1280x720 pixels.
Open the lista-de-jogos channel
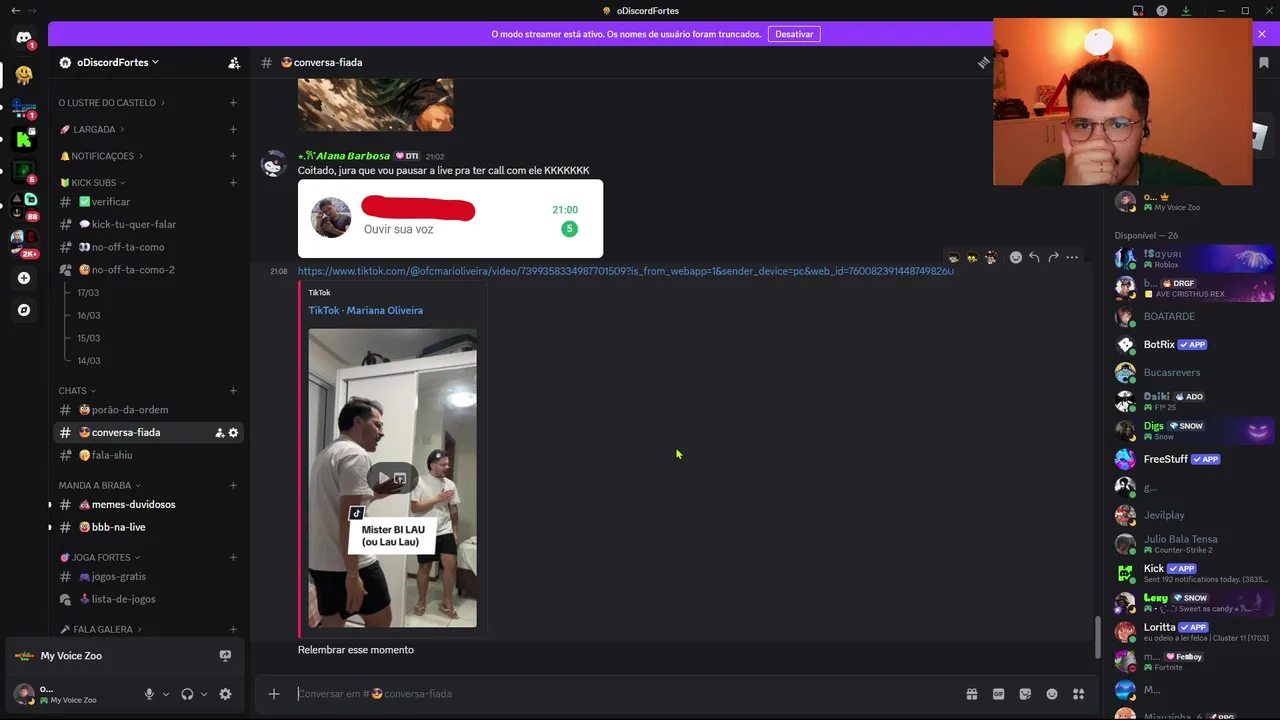pyautogui.click(x=148, y=599)
